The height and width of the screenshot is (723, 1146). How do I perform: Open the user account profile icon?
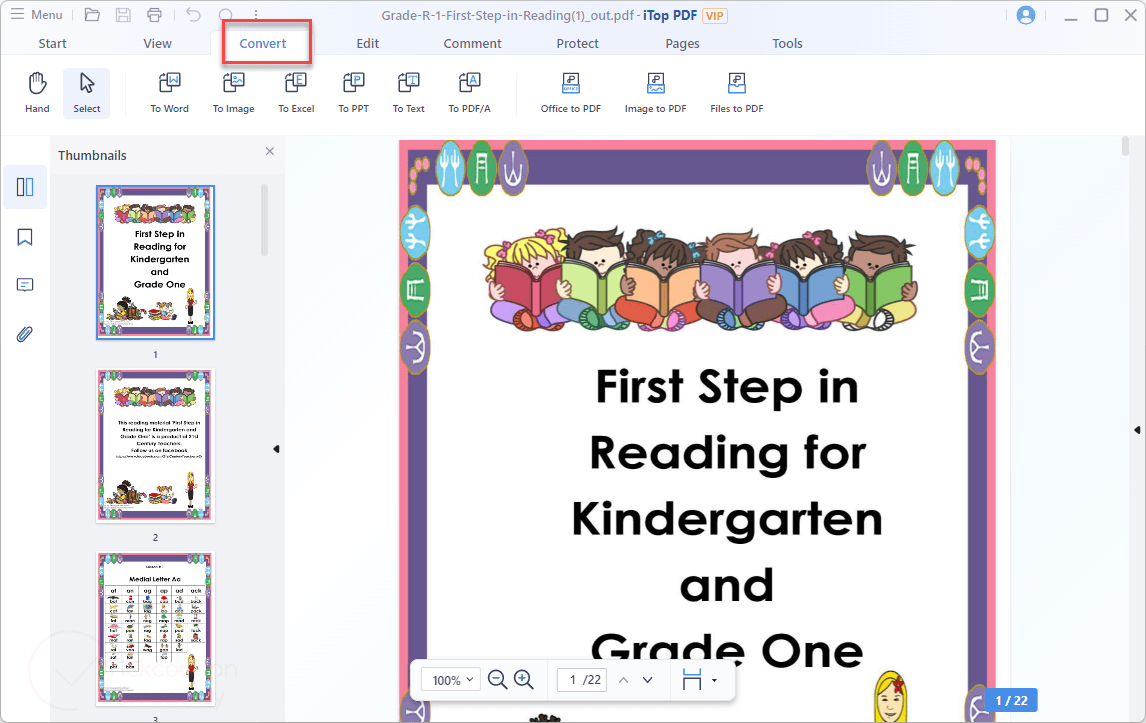pos(1026,15)
